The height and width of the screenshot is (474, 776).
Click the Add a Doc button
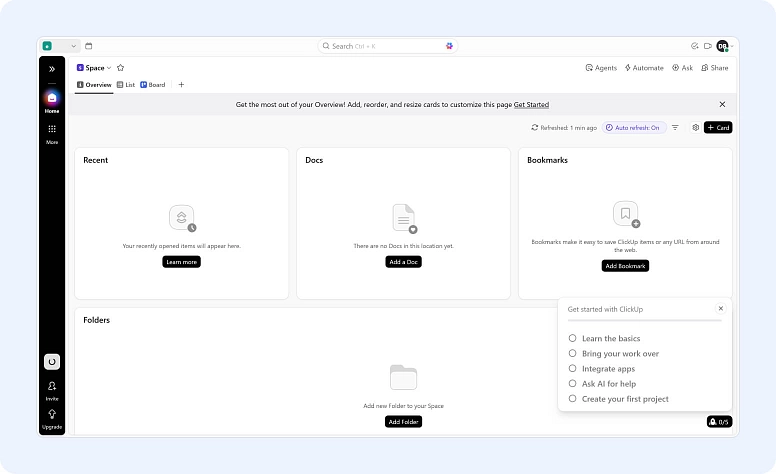pyautogui.click(x=404, y=262)
